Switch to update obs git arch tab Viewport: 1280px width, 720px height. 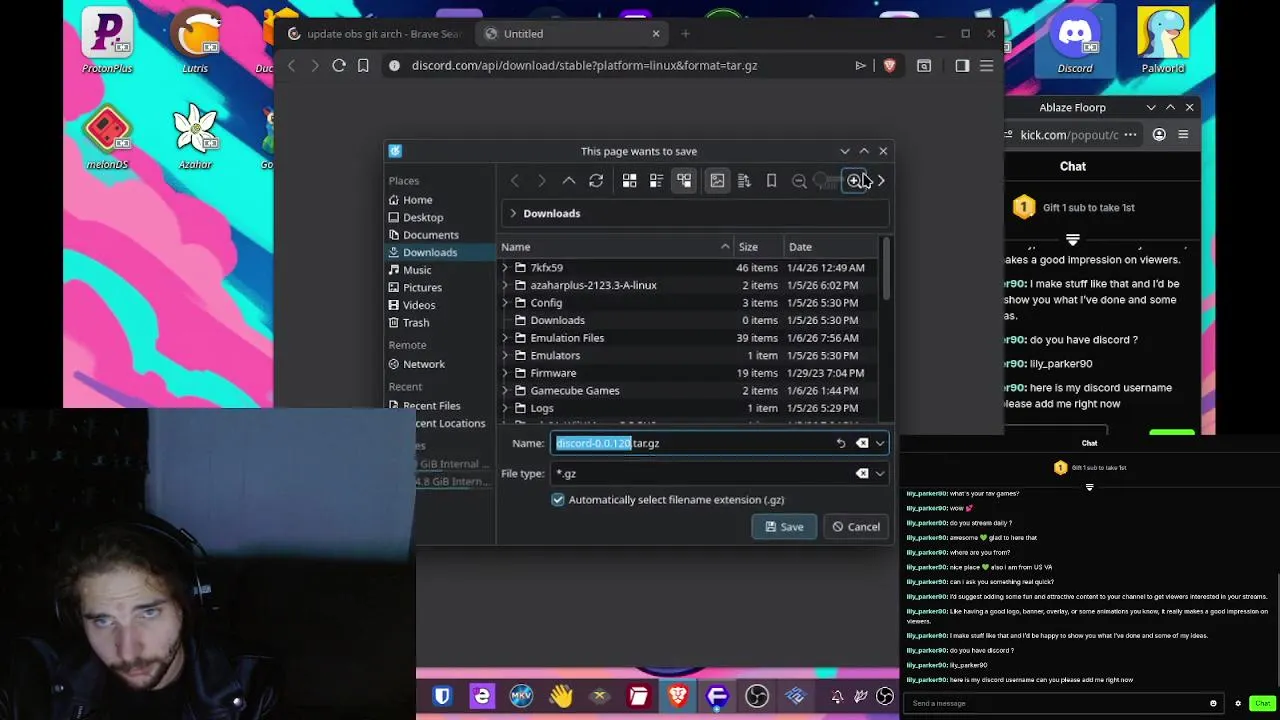pyautogui.click(x=375, y=34)
